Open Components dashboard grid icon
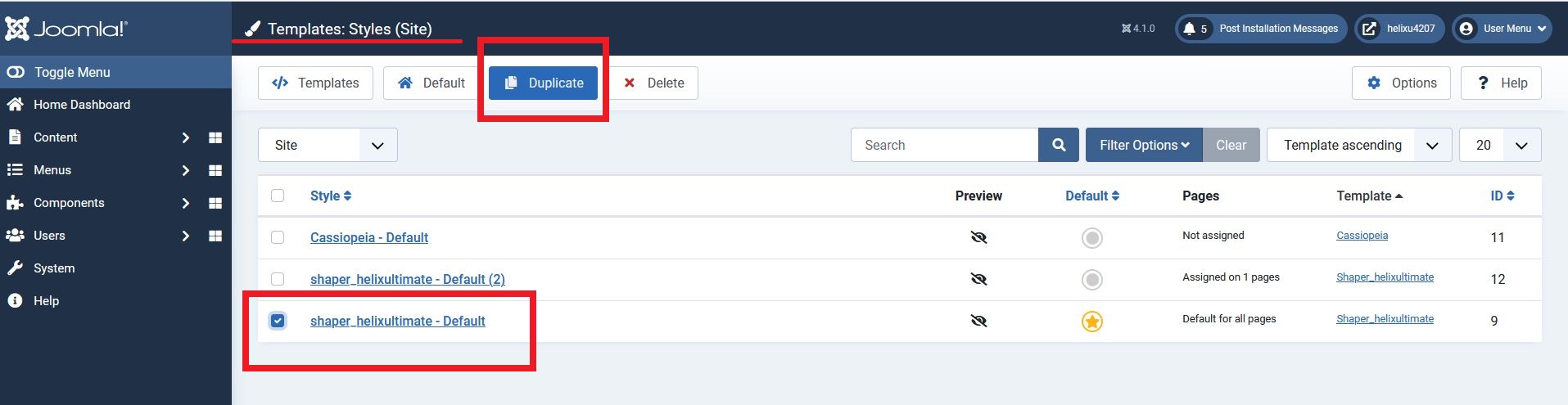Viewport: 1568px width, 405px height. 215,203
